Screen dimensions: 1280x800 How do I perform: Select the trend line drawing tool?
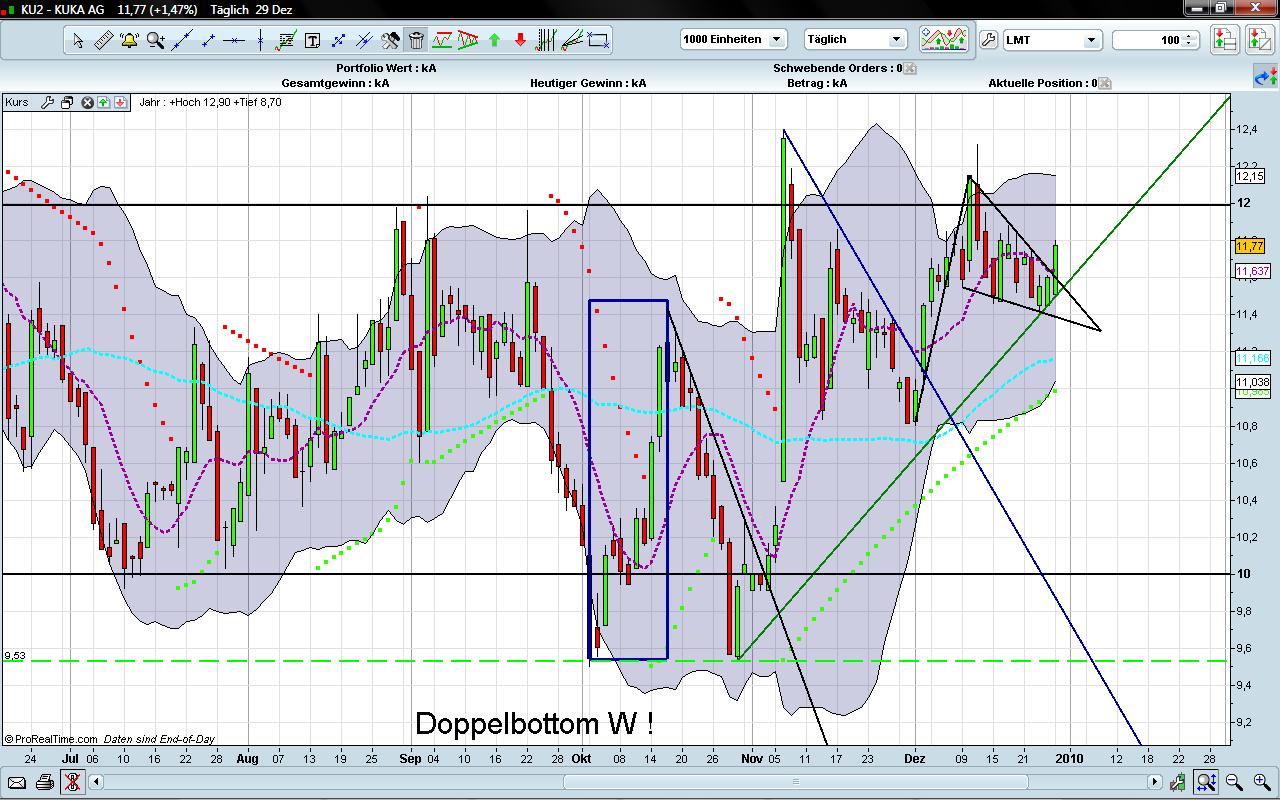coord(182,40)
